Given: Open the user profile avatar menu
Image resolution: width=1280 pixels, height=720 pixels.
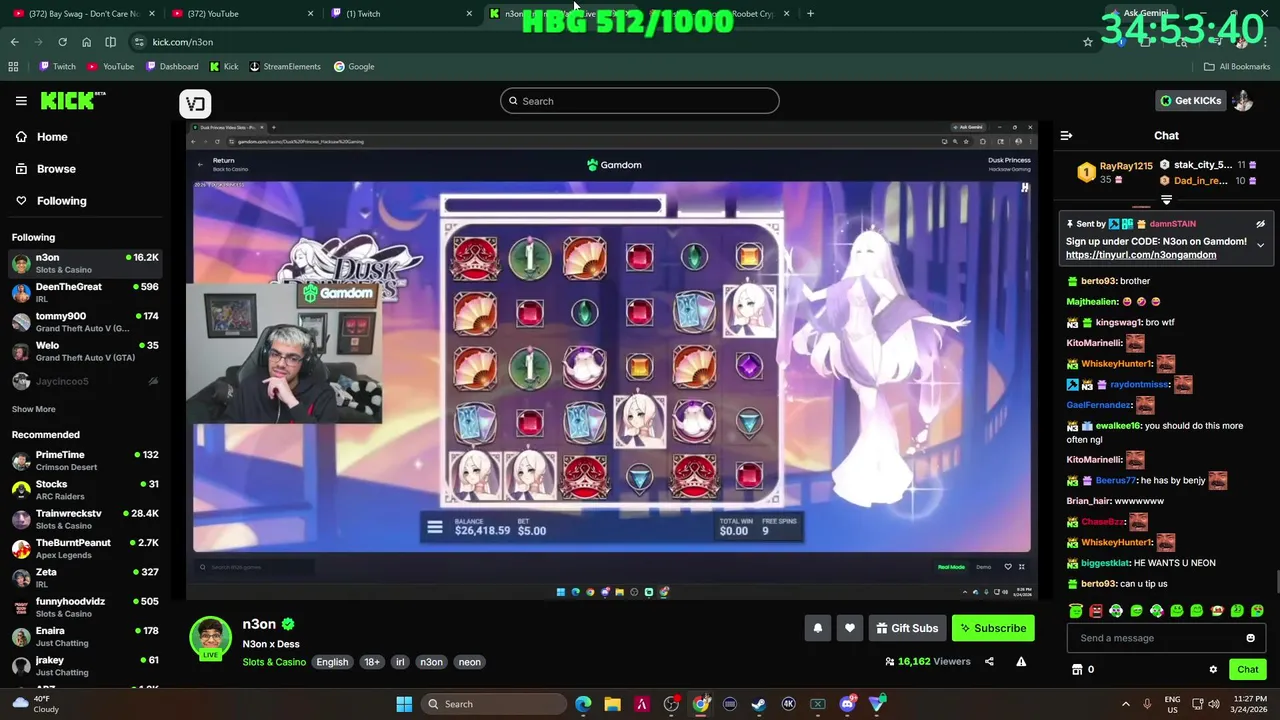Looking at the screenshot, I should point(1243,101).
